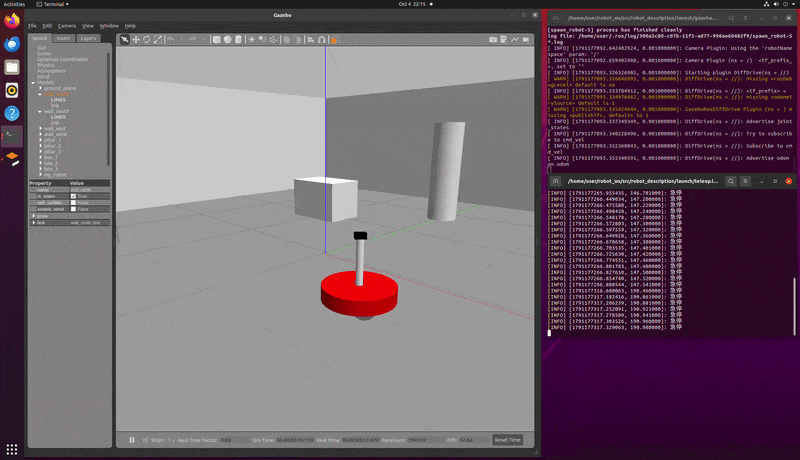This screenshot has width=800, height=460.
Task: Click the redo arrow in Gazebo toolbar
Action: pos(192,39)
